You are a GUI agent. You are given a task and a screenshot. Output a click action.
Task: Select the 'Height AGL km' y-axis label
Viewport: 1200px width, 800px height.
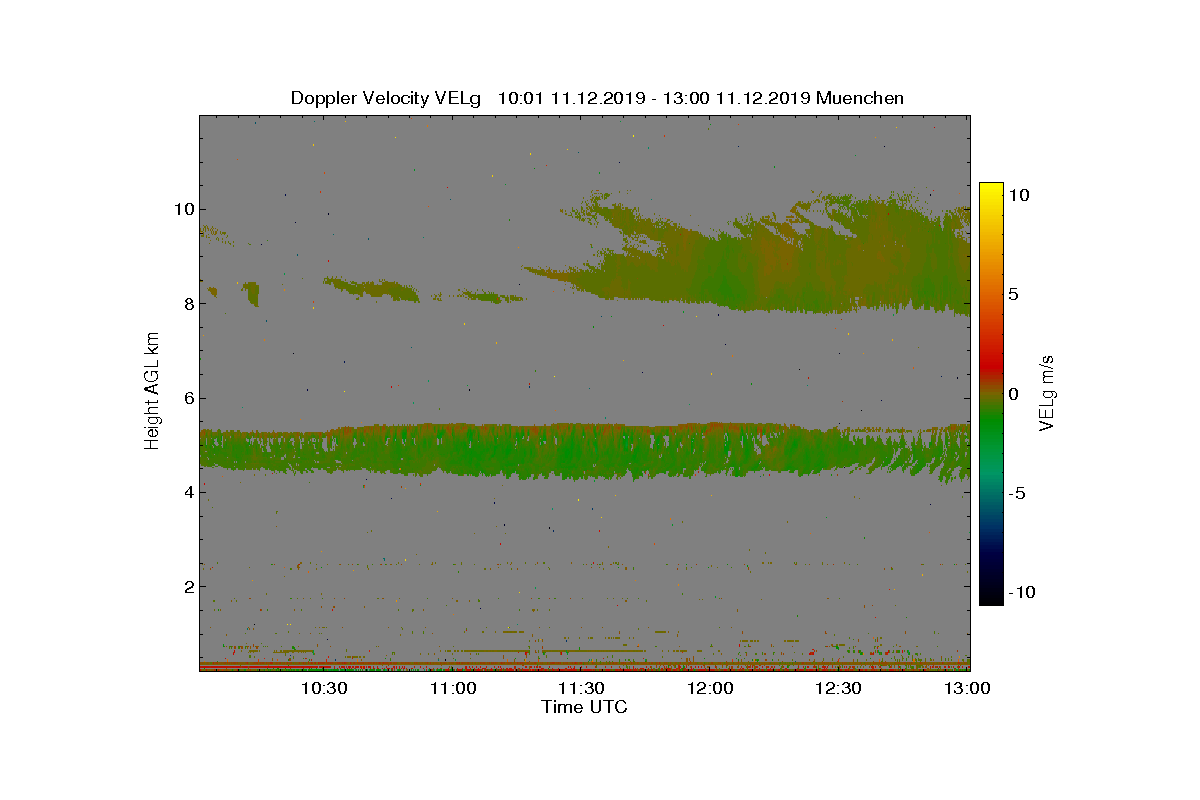coord(152,390)
